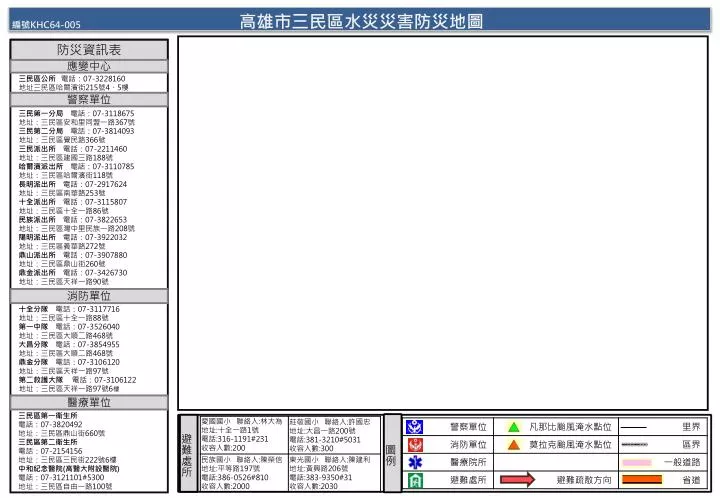Click the 哈爾濱派出所 phone row

click(77, 167)
